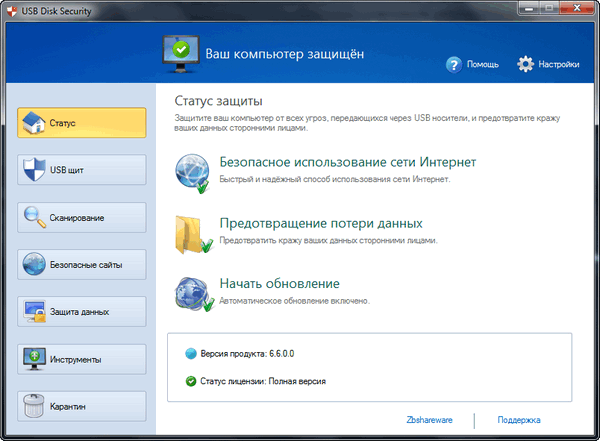The width and height of the screenshot is (600, 441).
Task: Click 'Статус лицензии: Полная версия' text
Action: pos(263,381)
